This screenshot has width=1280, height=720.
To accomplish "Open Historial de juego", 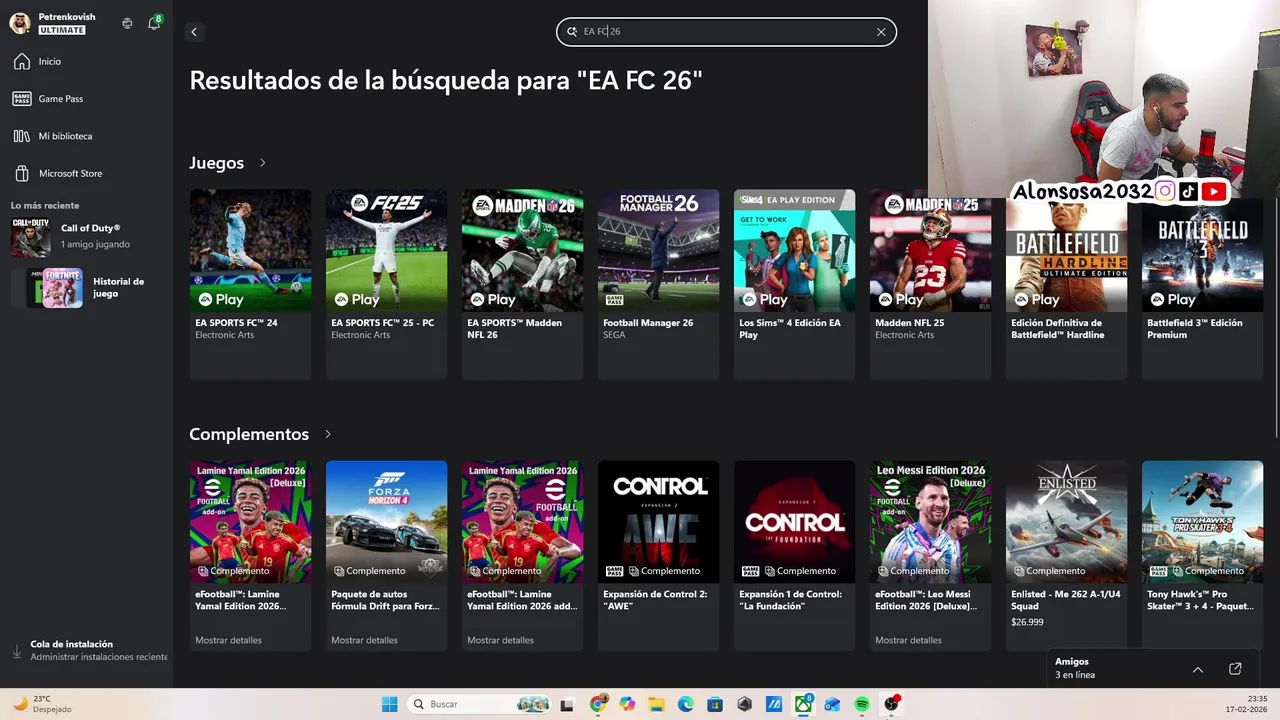I will [x=86, y=288].
